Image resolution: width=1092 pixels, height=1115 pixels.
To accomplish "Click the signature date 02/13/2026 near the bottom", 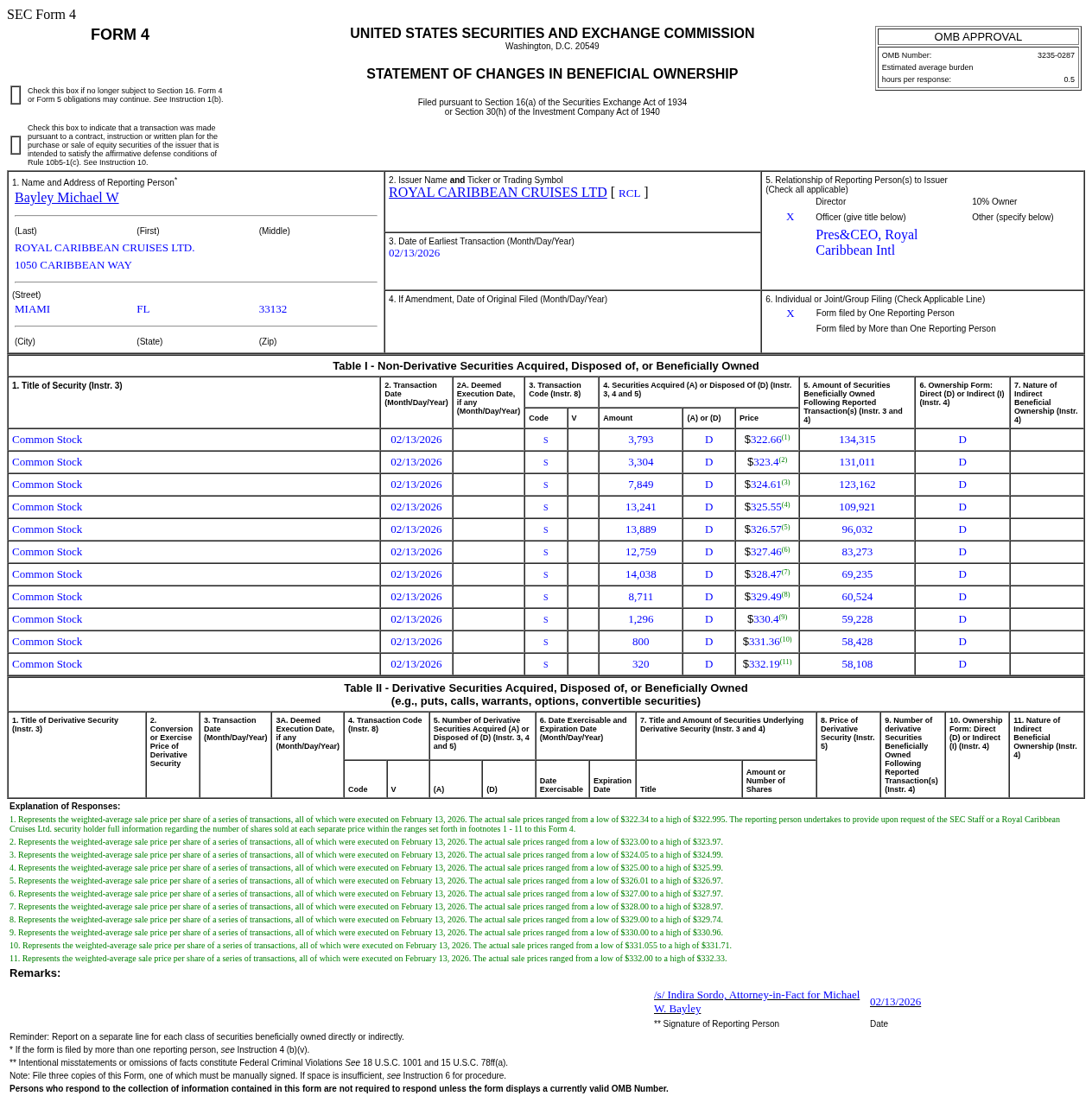I will coord(895,1002).
